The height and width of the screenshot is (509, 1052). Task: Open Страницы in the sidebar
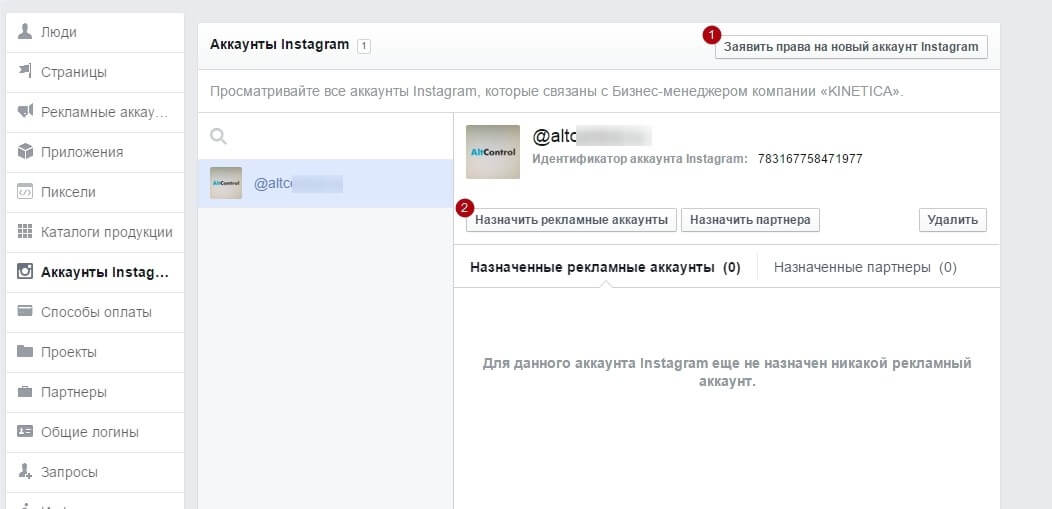[95, 72]
